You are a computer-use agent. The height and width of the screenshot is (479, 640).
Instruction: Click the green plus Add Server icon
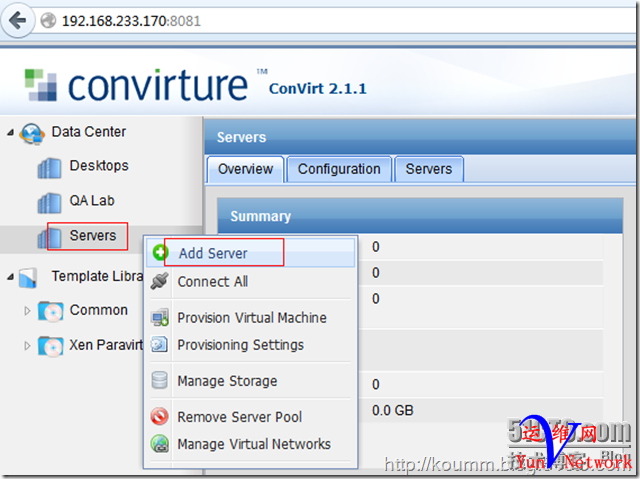[160, 252]
